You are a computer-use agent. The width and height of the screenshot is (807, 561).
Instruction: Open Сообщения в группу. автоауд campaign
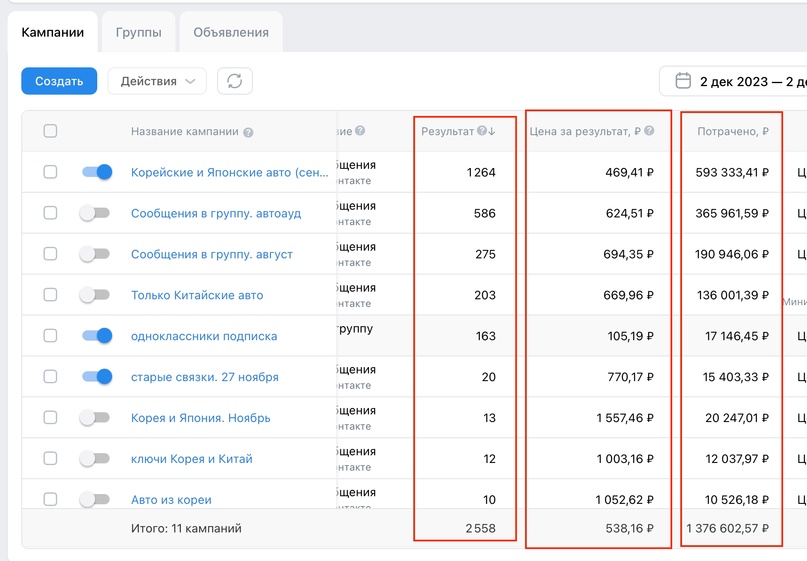coord(216,213)
